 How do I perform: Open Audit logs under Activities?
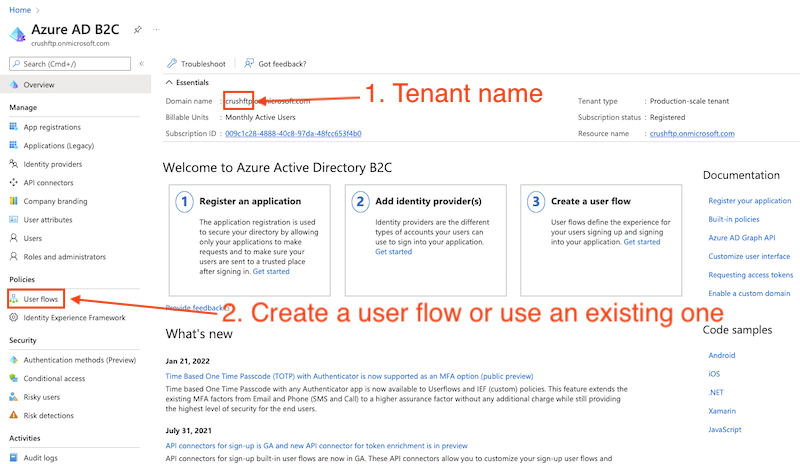40,458
